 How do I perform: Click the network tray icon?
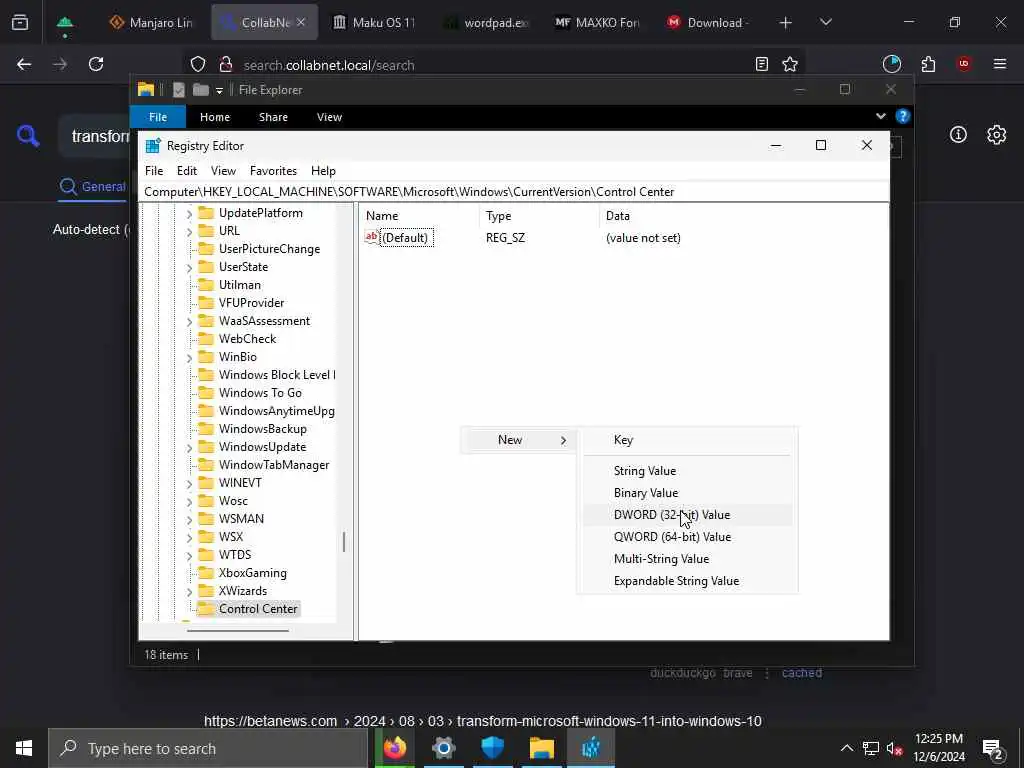pos(871,748)
